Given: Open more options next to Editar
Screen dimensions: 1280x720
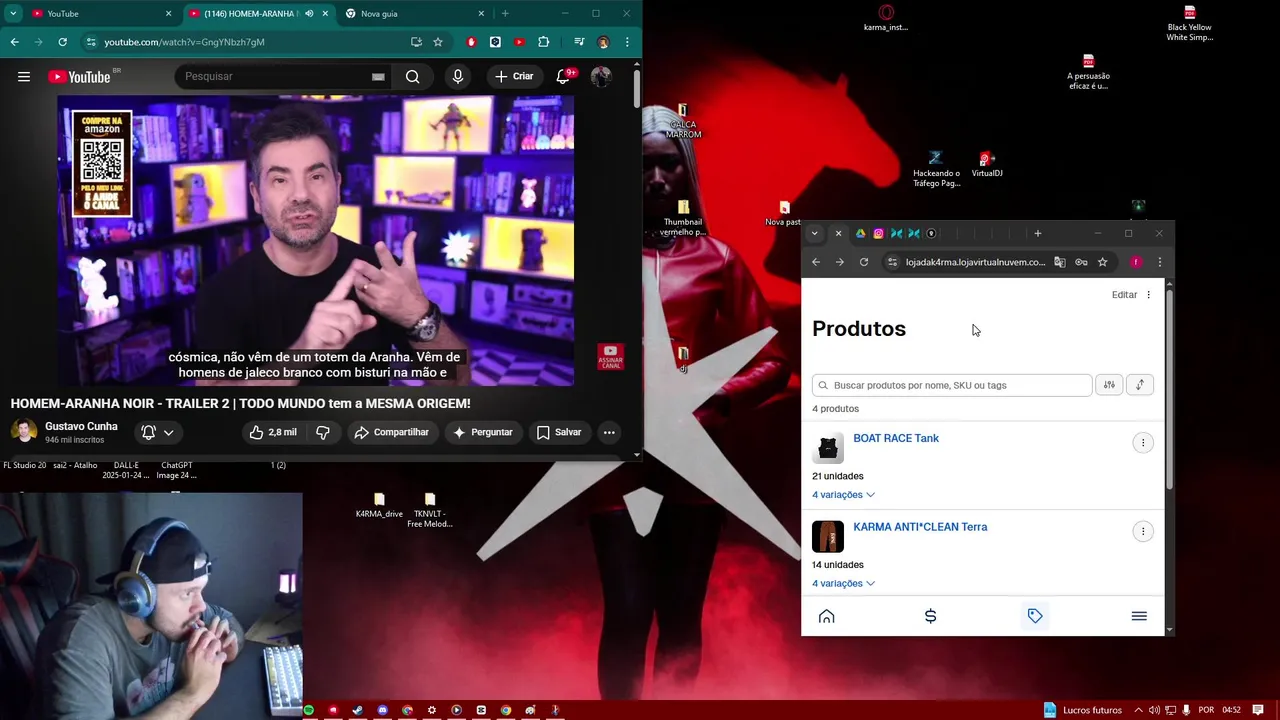Looking at the screenshot, I should pos(1148,295).
